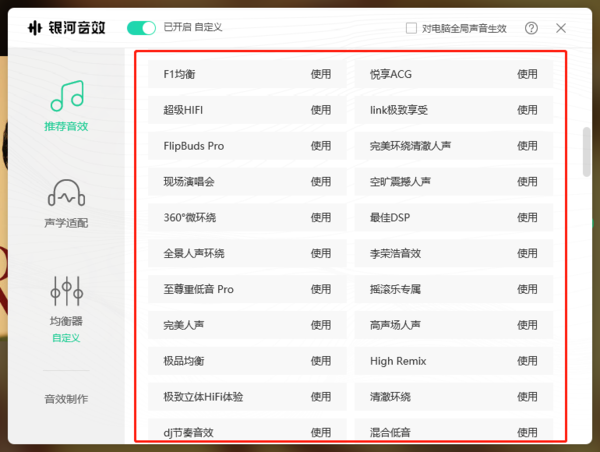Click the music note recommended effects icon

point(66,95)
